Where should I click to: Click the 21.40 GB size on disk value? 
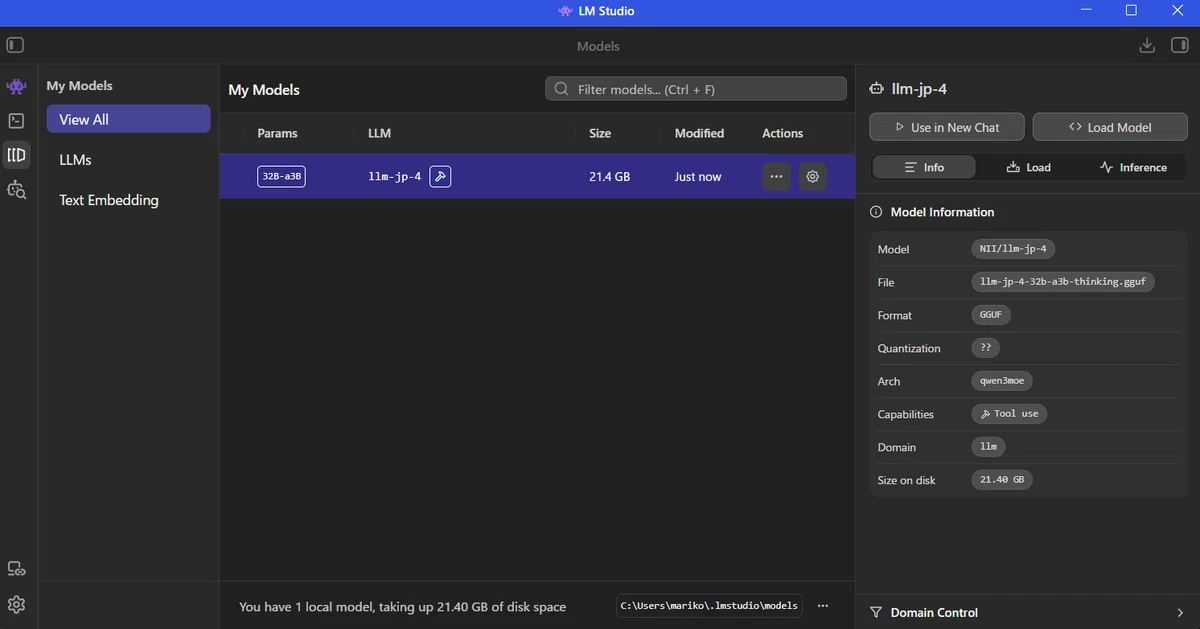[1001, 480]
